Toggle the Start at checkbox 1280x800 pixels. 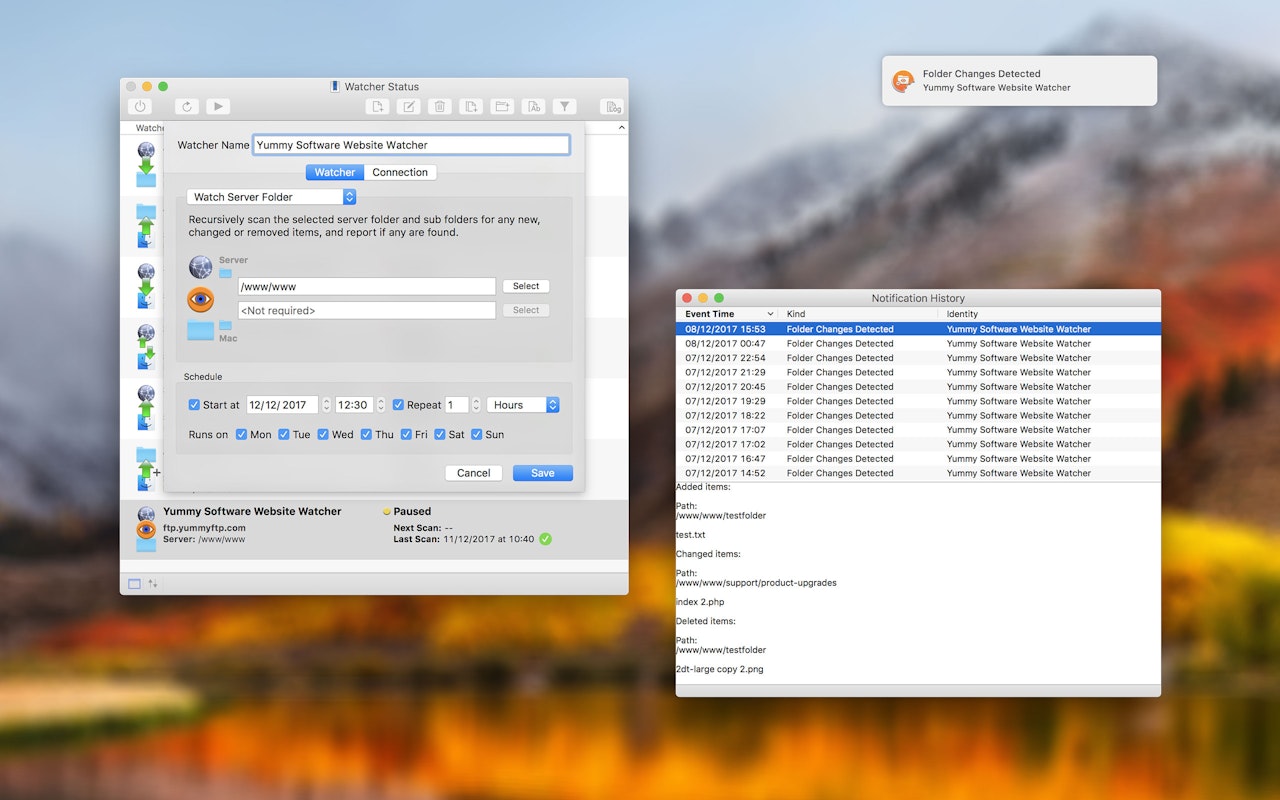coord(194,405)
